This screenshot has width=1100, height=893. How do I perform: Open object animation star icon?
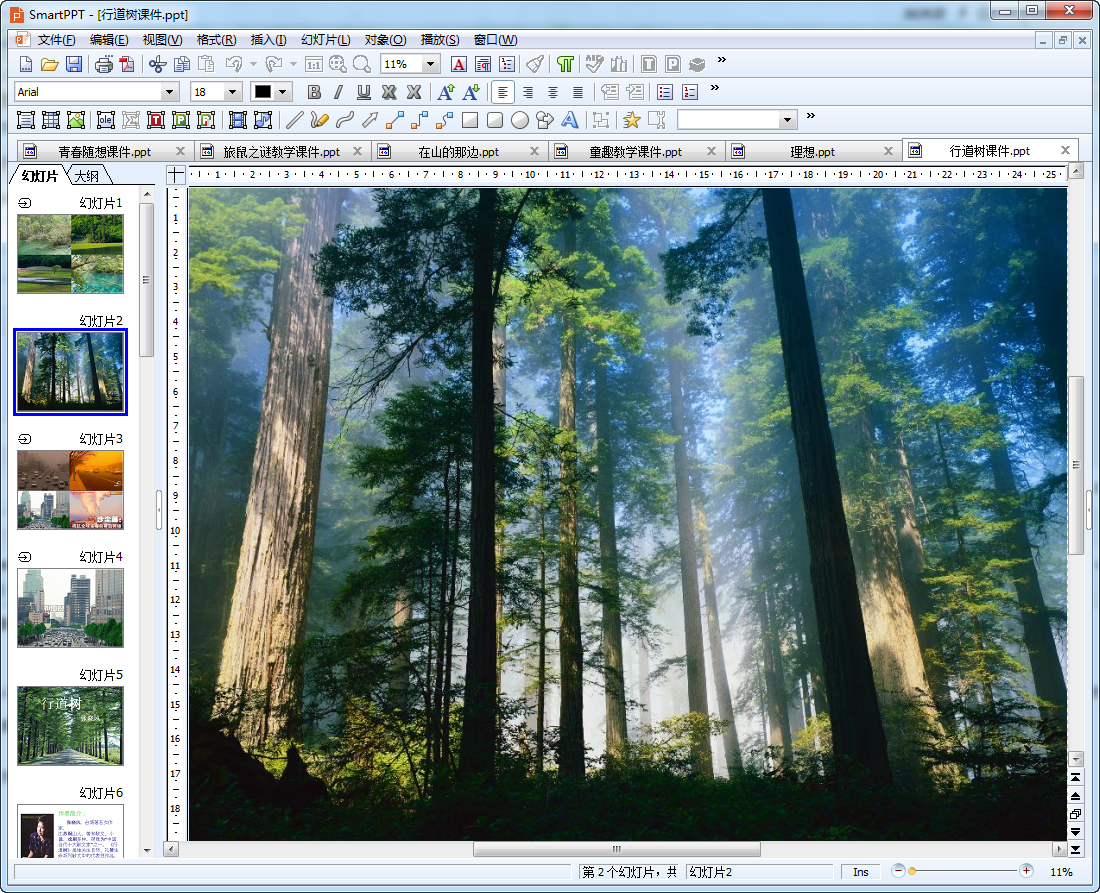[x=631, y=120]
